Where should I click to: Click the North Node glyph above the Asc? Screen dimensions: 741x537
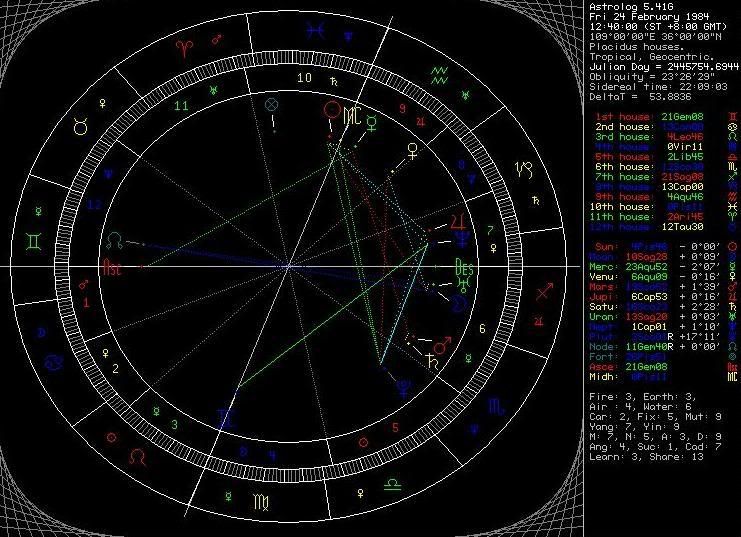(x=118, y=240)
